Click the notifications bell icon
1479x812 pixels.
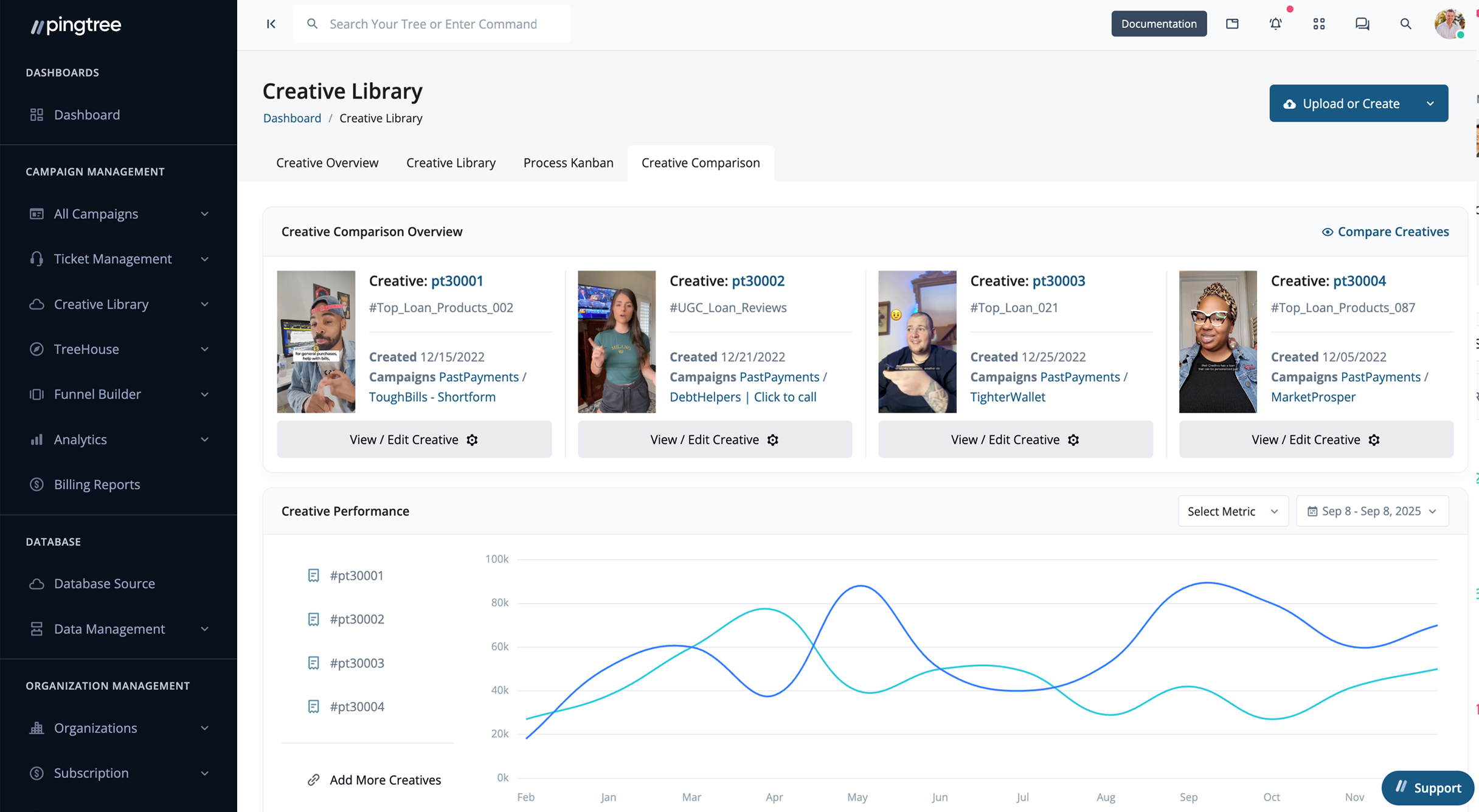pos(1275,24)
